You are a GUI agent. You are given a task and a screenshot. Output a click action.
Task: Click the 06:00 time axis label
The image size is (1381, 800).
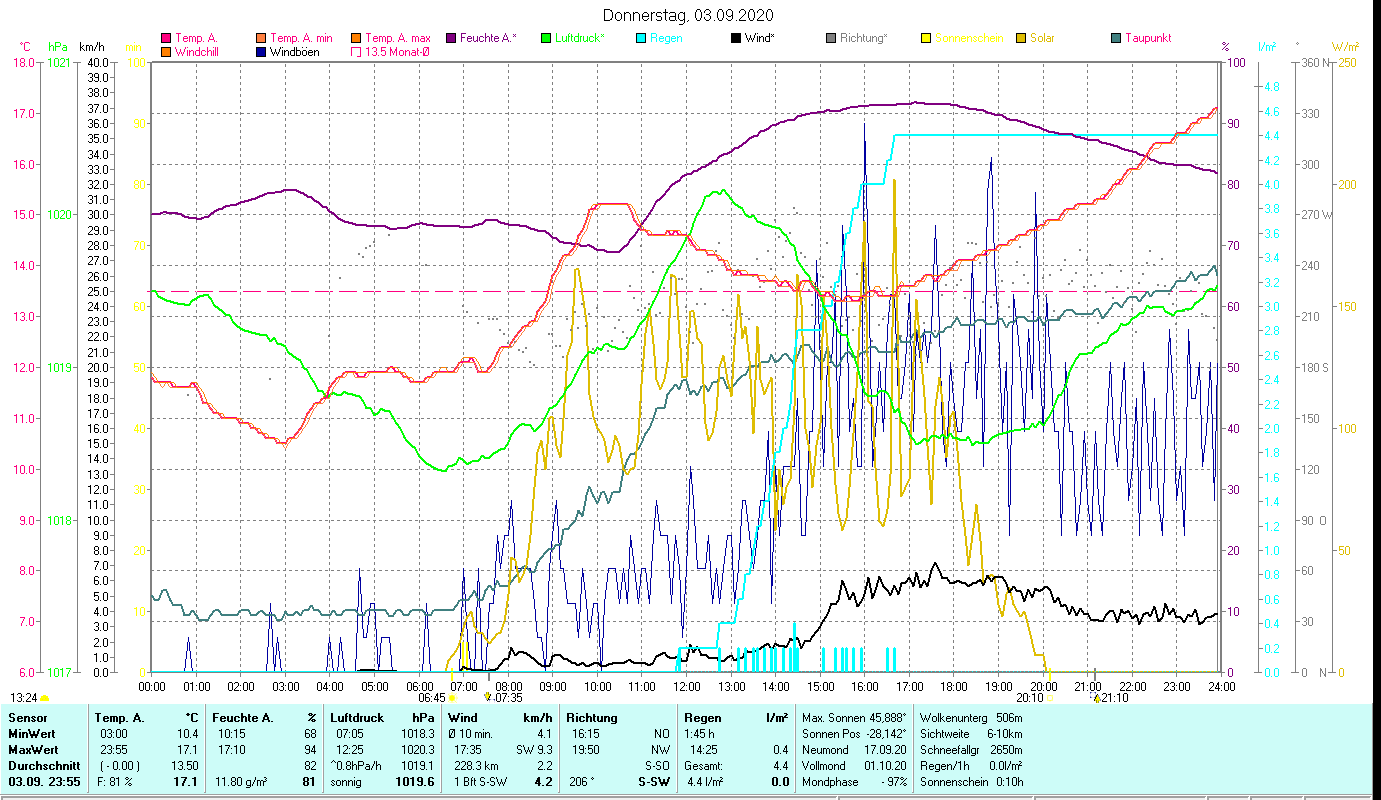(x=419, y=687)
